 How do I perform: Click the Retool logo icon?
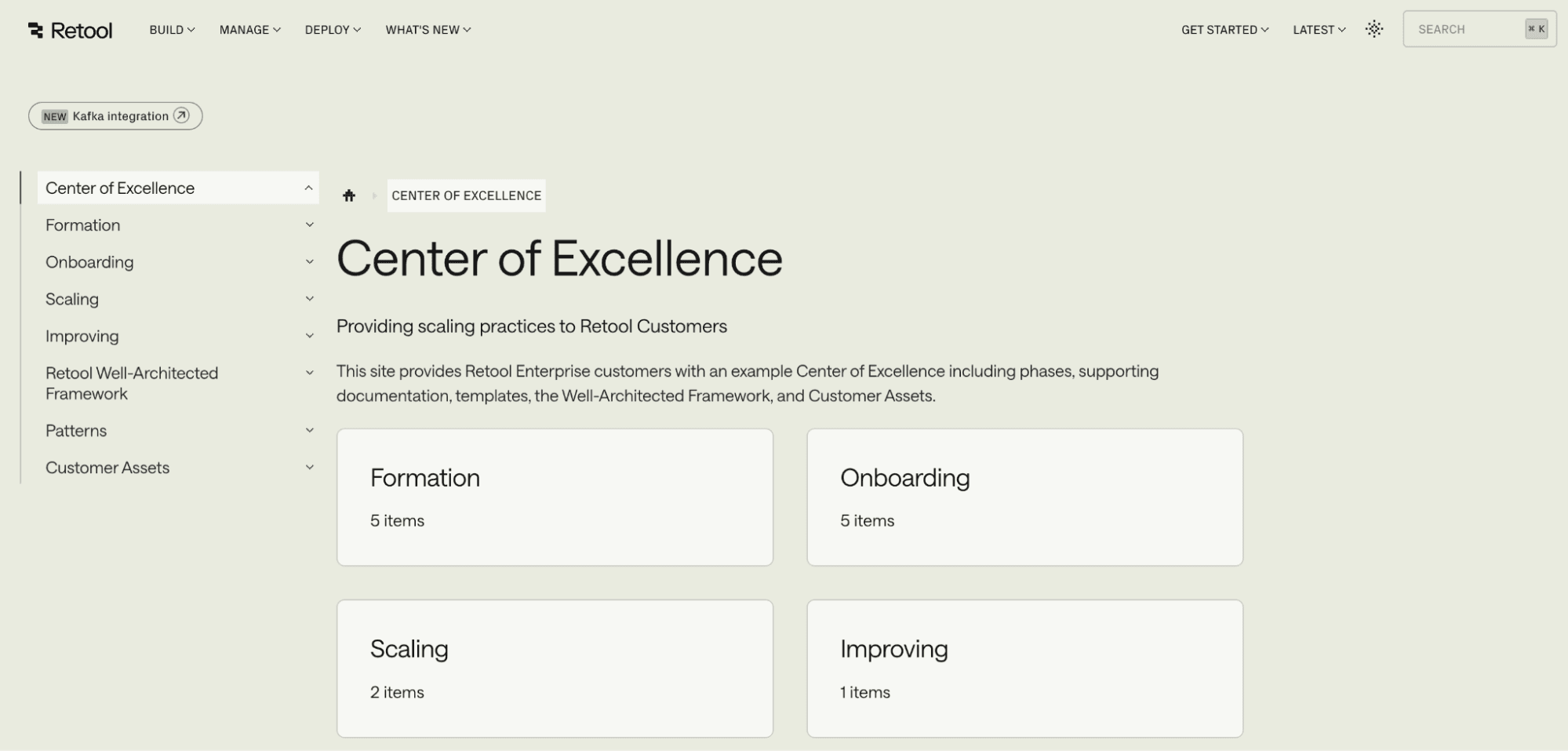35,29
